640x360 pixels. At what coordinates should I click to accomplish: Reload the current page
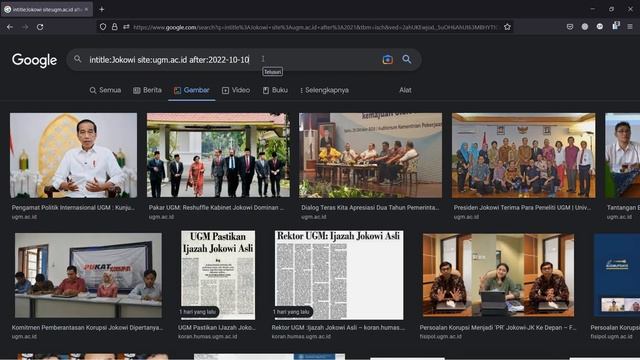tap(40, 27)
